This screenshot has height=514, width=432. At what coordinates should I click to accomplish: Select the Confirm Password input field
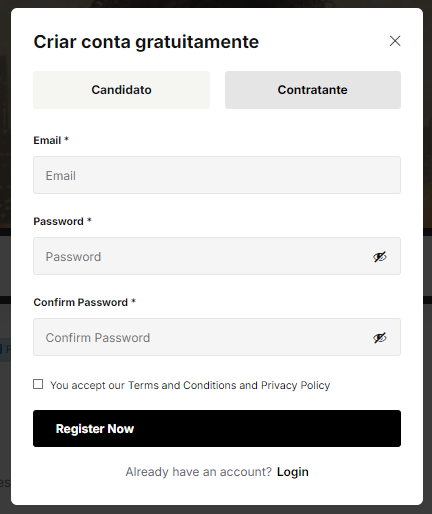coord(217,337)
